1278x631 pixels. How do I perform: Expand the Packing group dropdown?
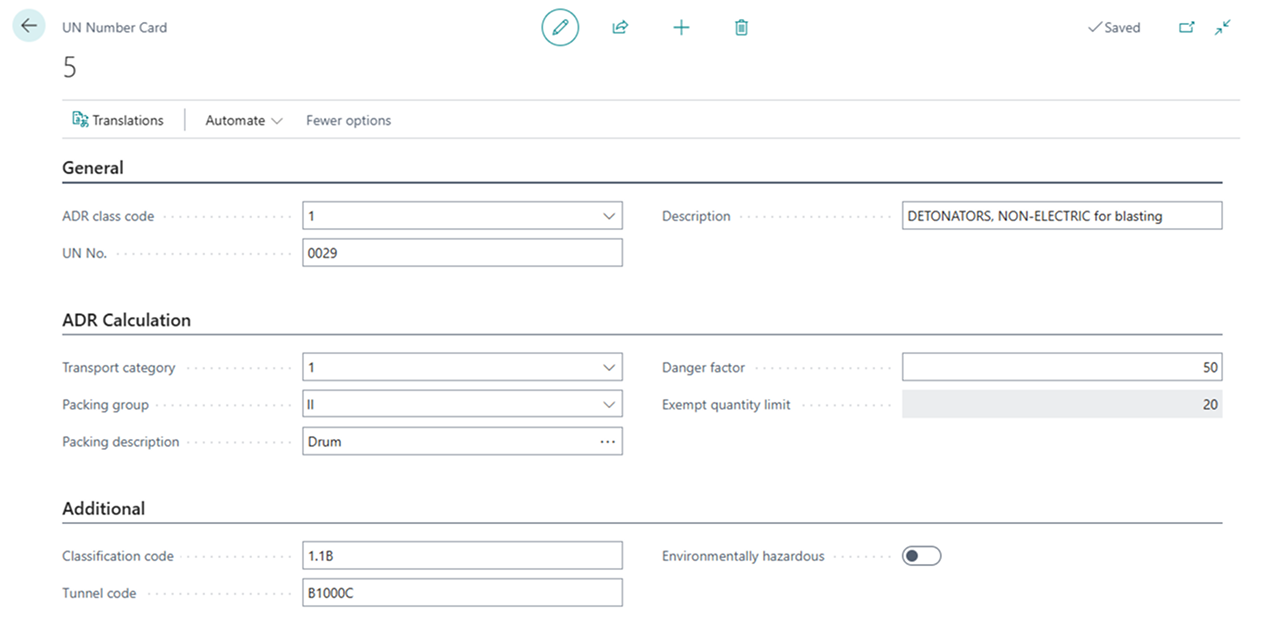pyautogui.click(x=609, y=405)
